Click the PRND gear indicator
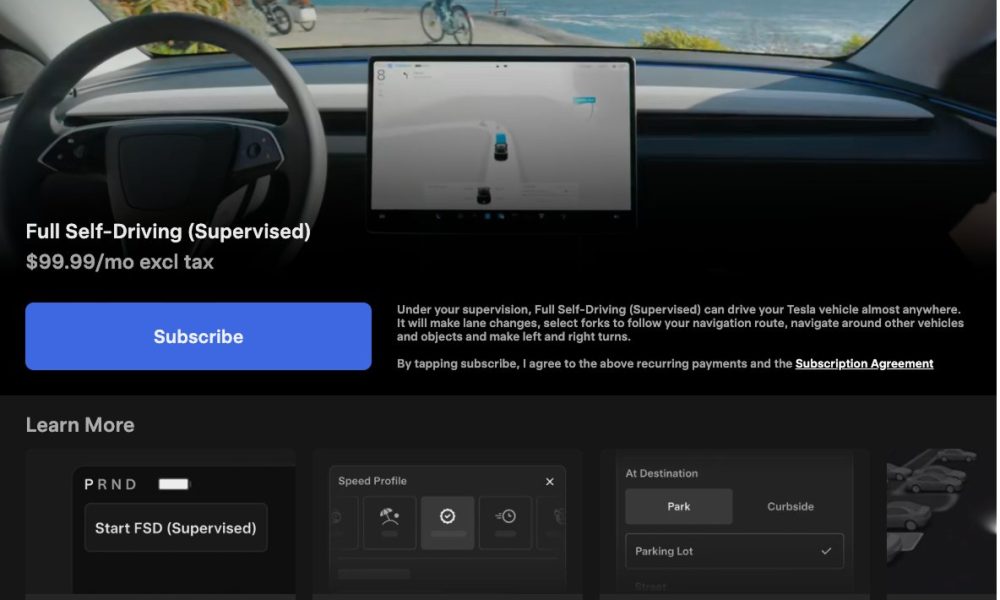 (111, 484)
